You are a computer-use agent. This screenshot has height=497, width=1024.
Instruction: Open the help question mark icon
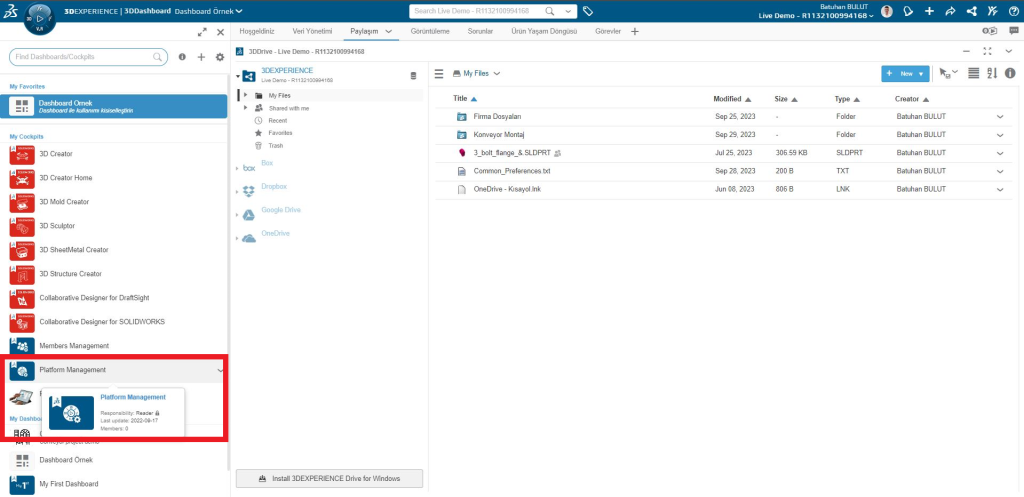[1012, 12]
